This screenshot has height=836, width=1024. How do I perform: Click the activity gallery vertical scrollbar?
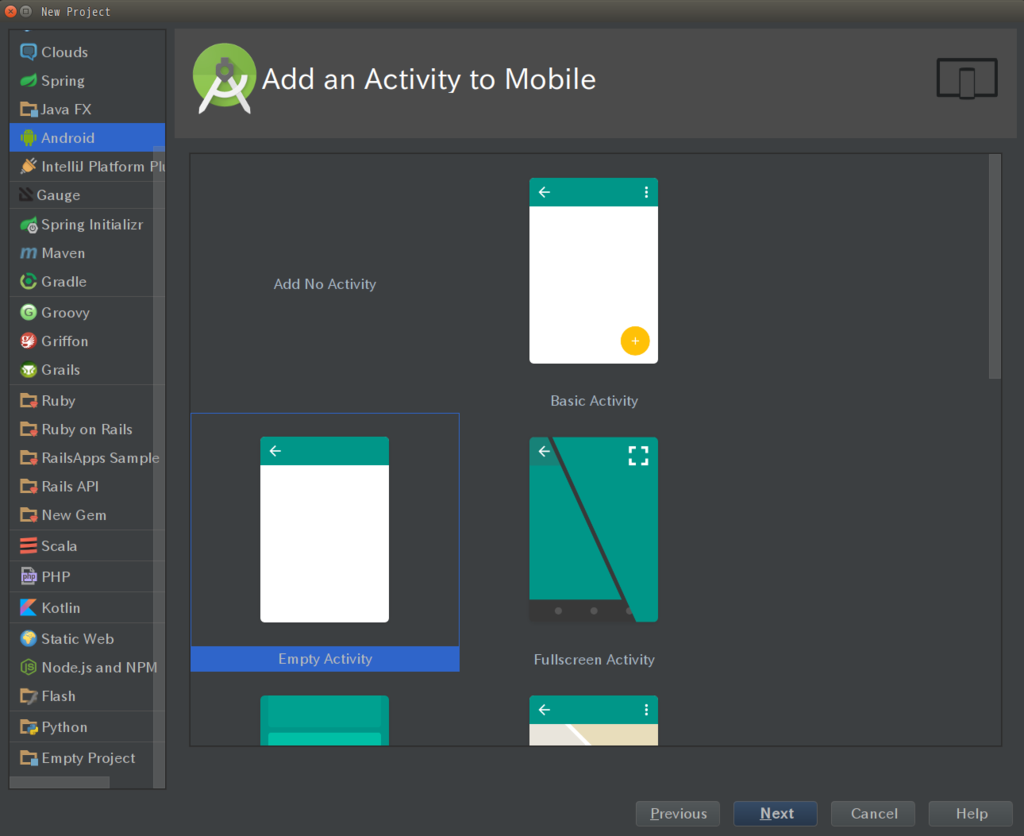pyautogui.click(x=994, y=266)
